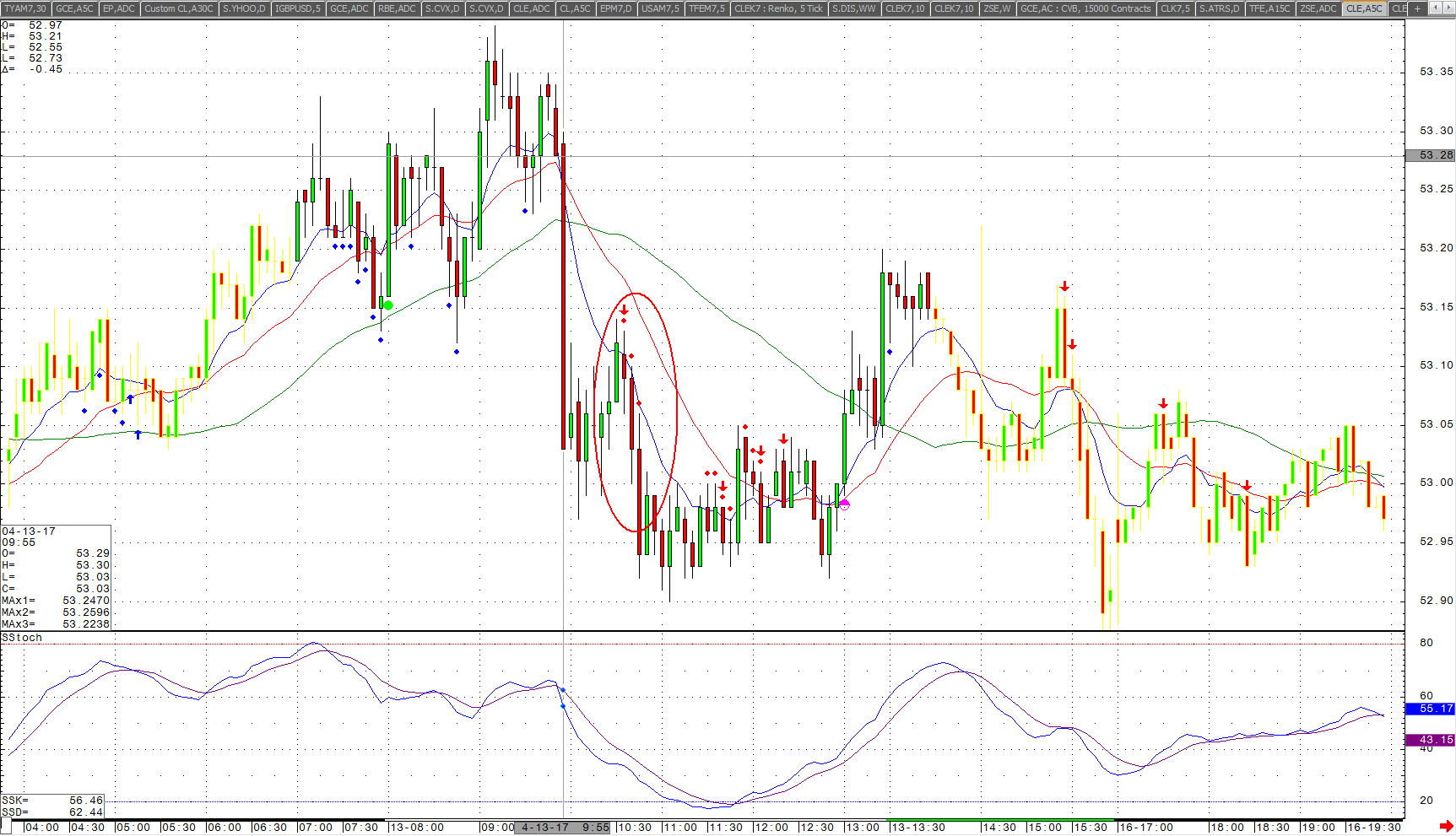The width and height of the screenshot is (1456, 836).
Task: Open the CL,A5C tab
Action: [x=575, y=8]
